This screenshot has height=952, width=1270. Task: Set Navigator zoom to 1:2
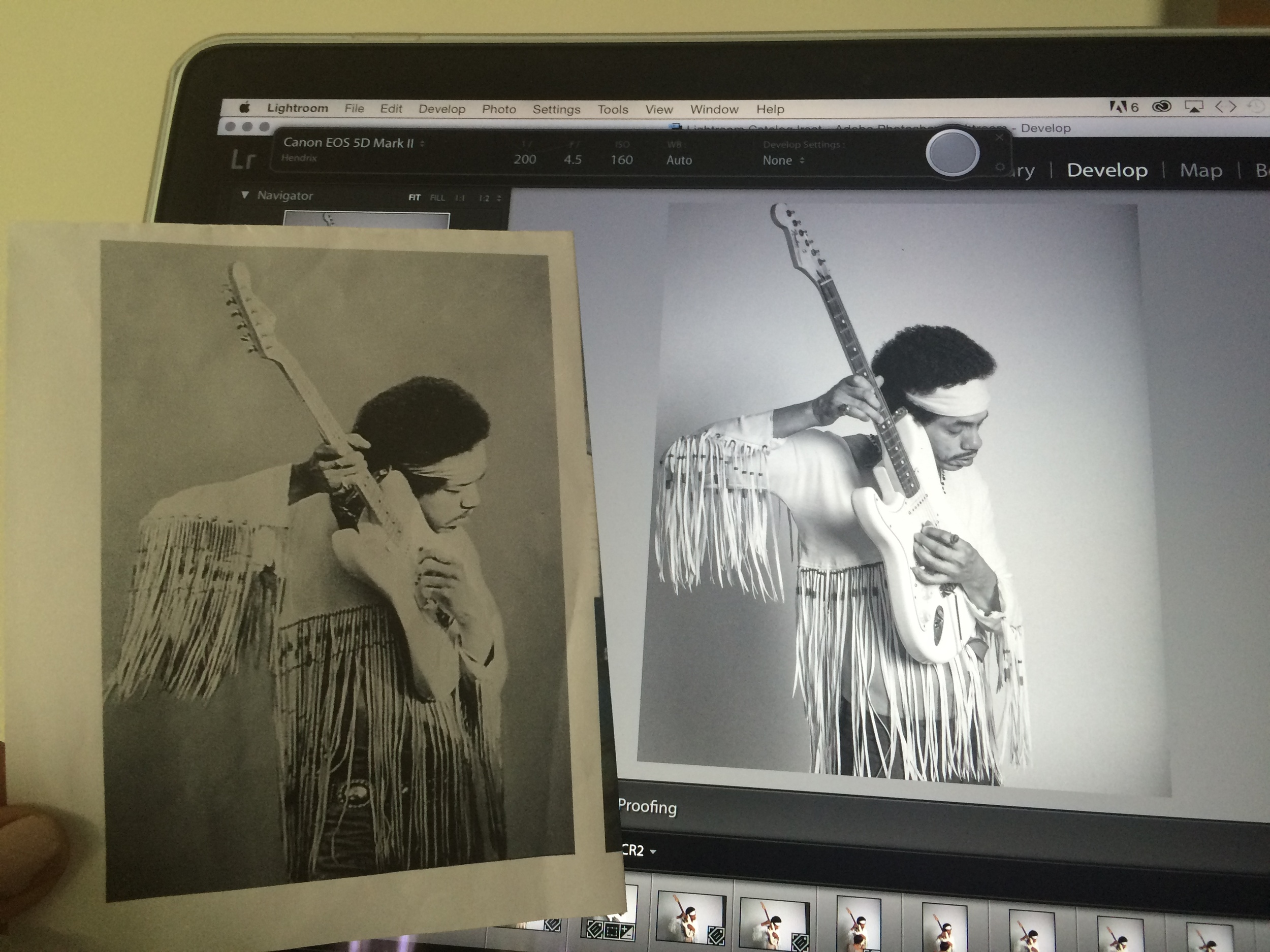pos(484,198)
